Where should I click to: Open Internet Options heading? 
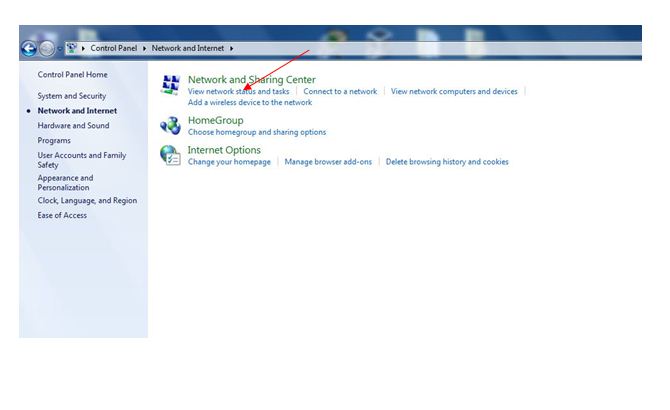[224, 150]
